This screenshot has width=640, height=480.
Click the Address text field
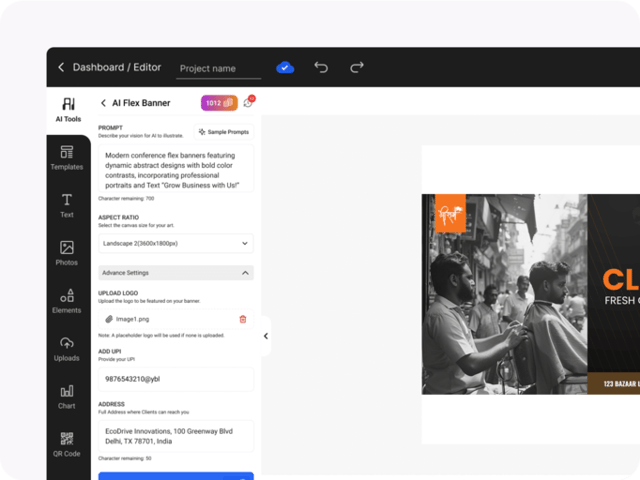click(x=176, y=436)
